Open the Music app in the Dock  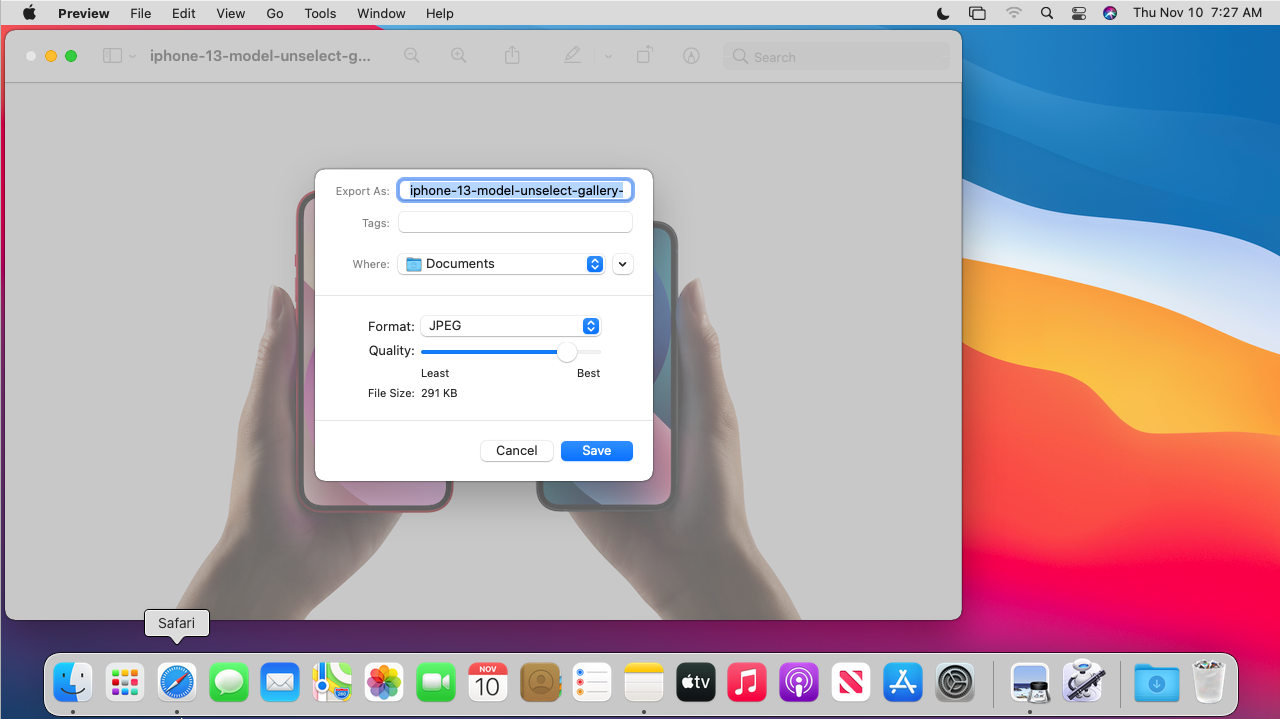[747, 682]
